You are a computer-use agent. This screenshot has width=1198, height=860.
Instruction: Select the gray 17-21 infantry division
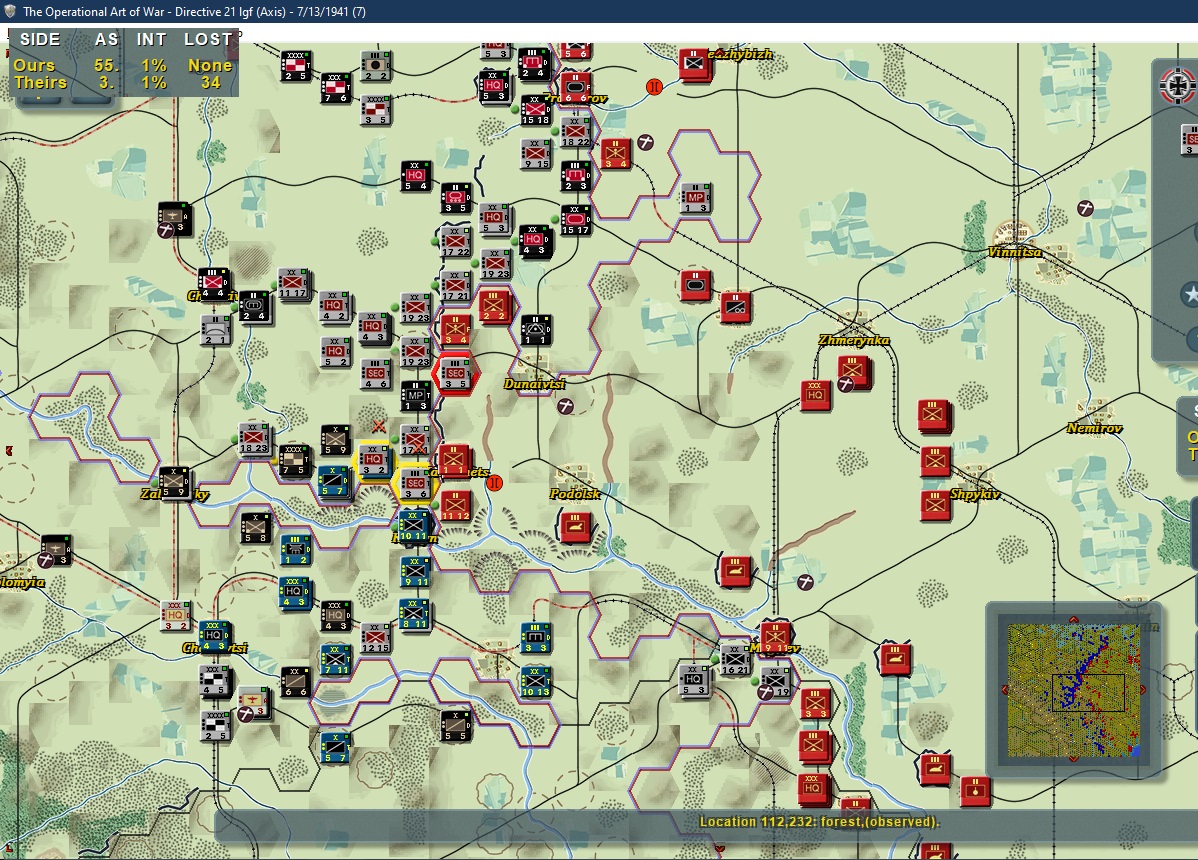[x=455, y=286]
